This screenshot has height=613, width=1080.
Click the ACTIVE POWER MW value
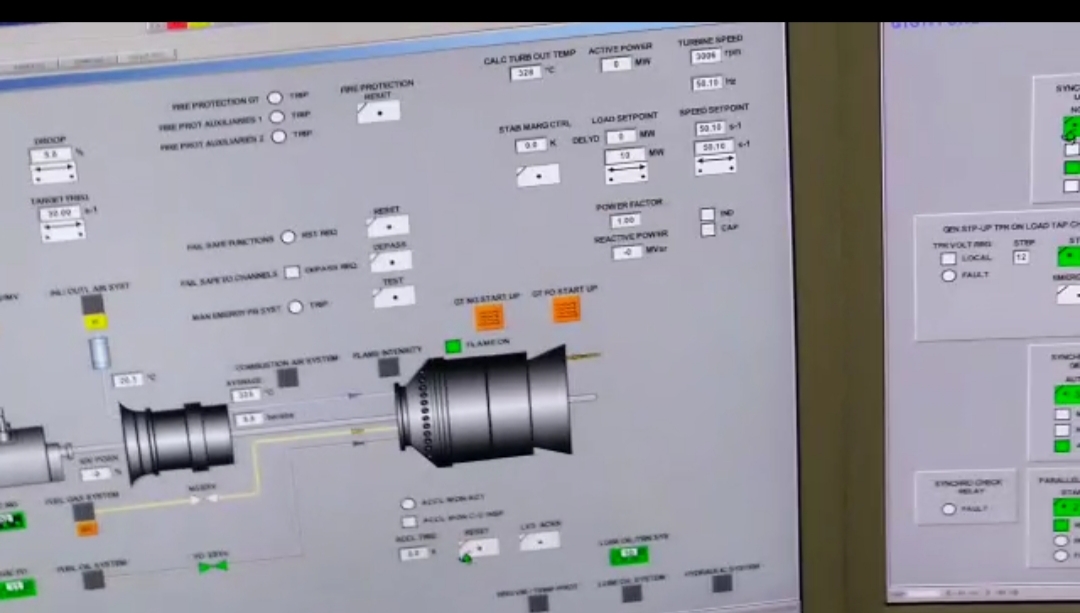[616, 64]
